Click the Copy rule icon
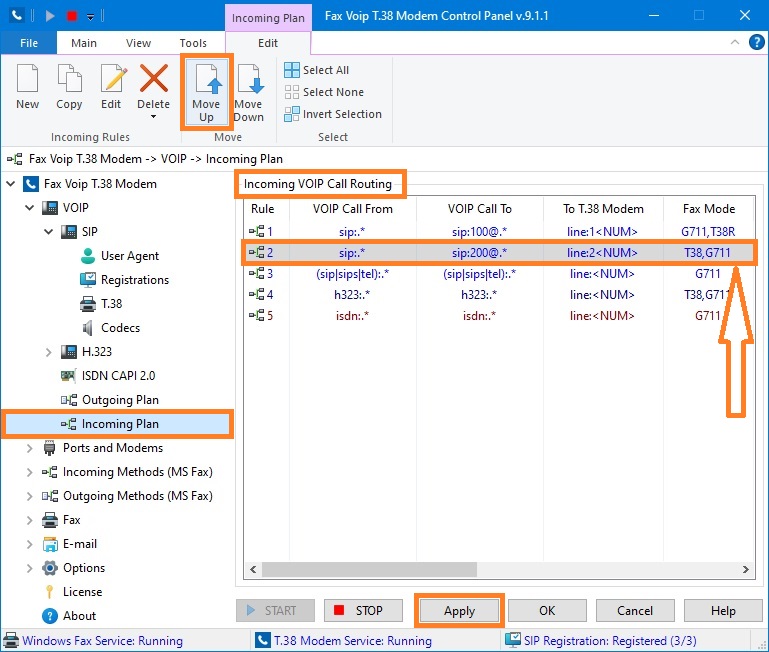The height and width of the screenshot is (652, 769). [69, 78]
